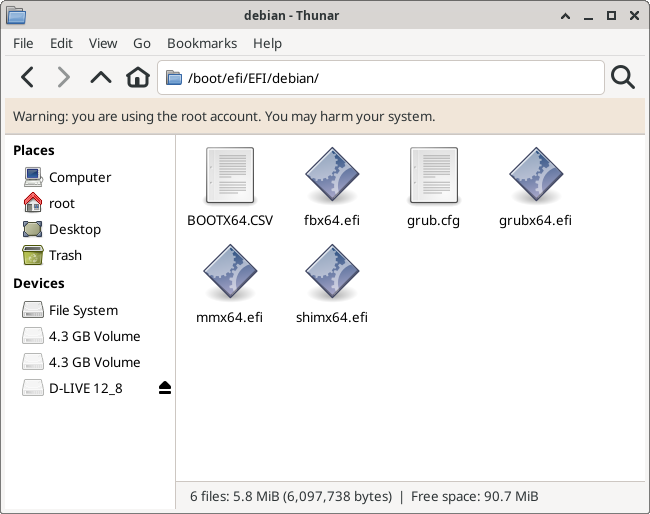Click the mmx64.efi file name
Image resolution: width=650 pixels, height=514 pixels.
coord(229,318)
